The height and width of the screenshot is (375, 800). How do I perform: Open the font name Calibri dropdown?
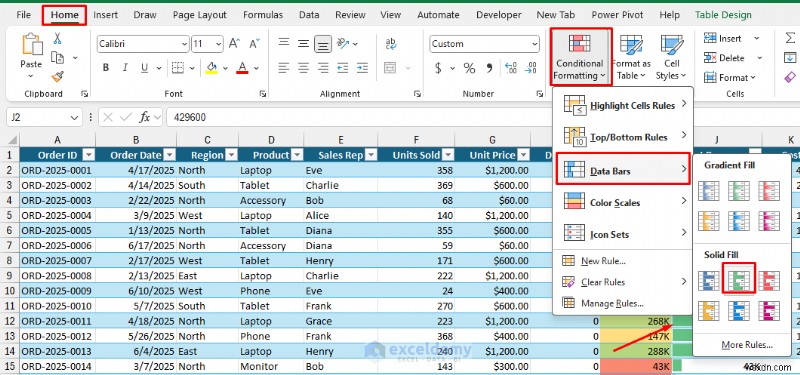tap(185, 44)
